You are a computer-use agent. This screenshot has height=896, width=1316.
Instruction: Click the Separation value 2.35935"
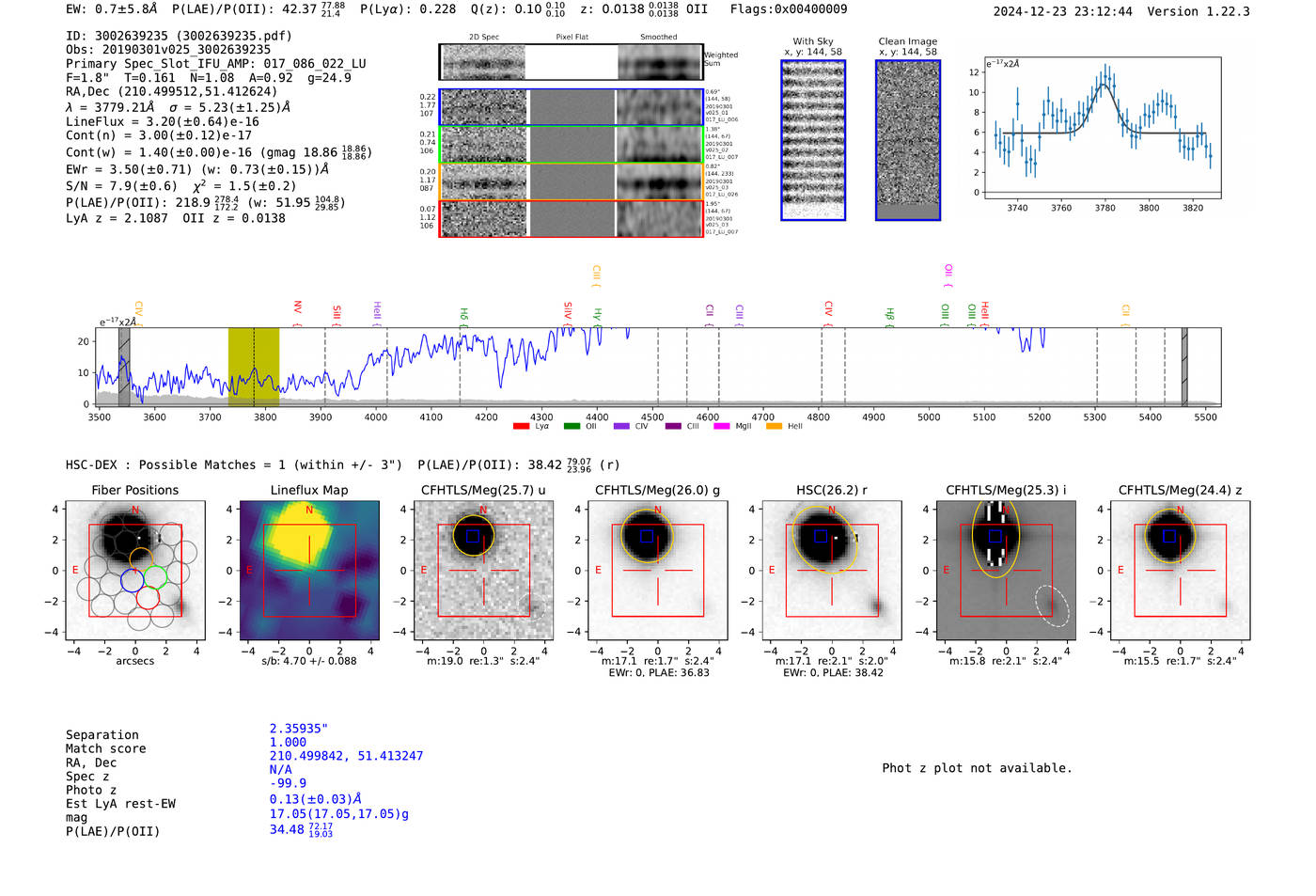coord(299,729)
